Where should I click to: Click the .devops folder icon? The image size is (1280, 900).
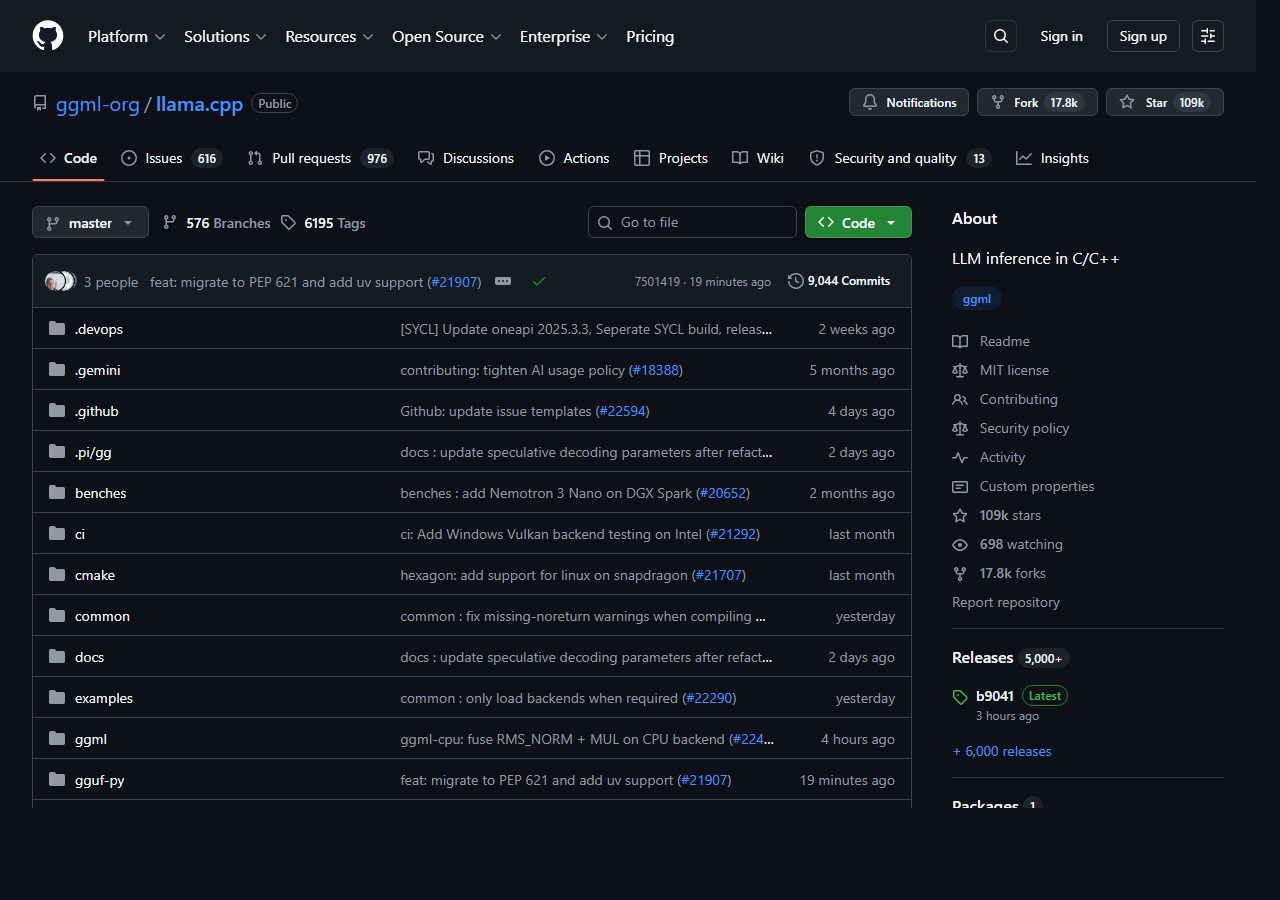click(x=57, y=329)
